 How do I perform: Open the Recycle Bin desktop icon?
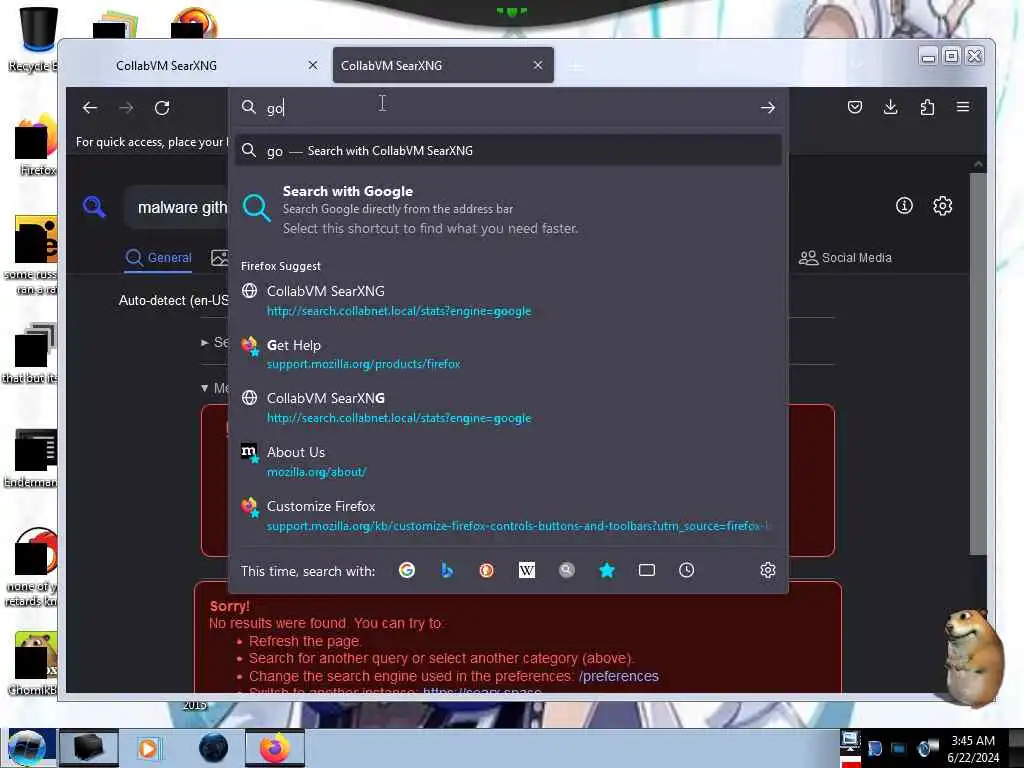pos(36,38)
